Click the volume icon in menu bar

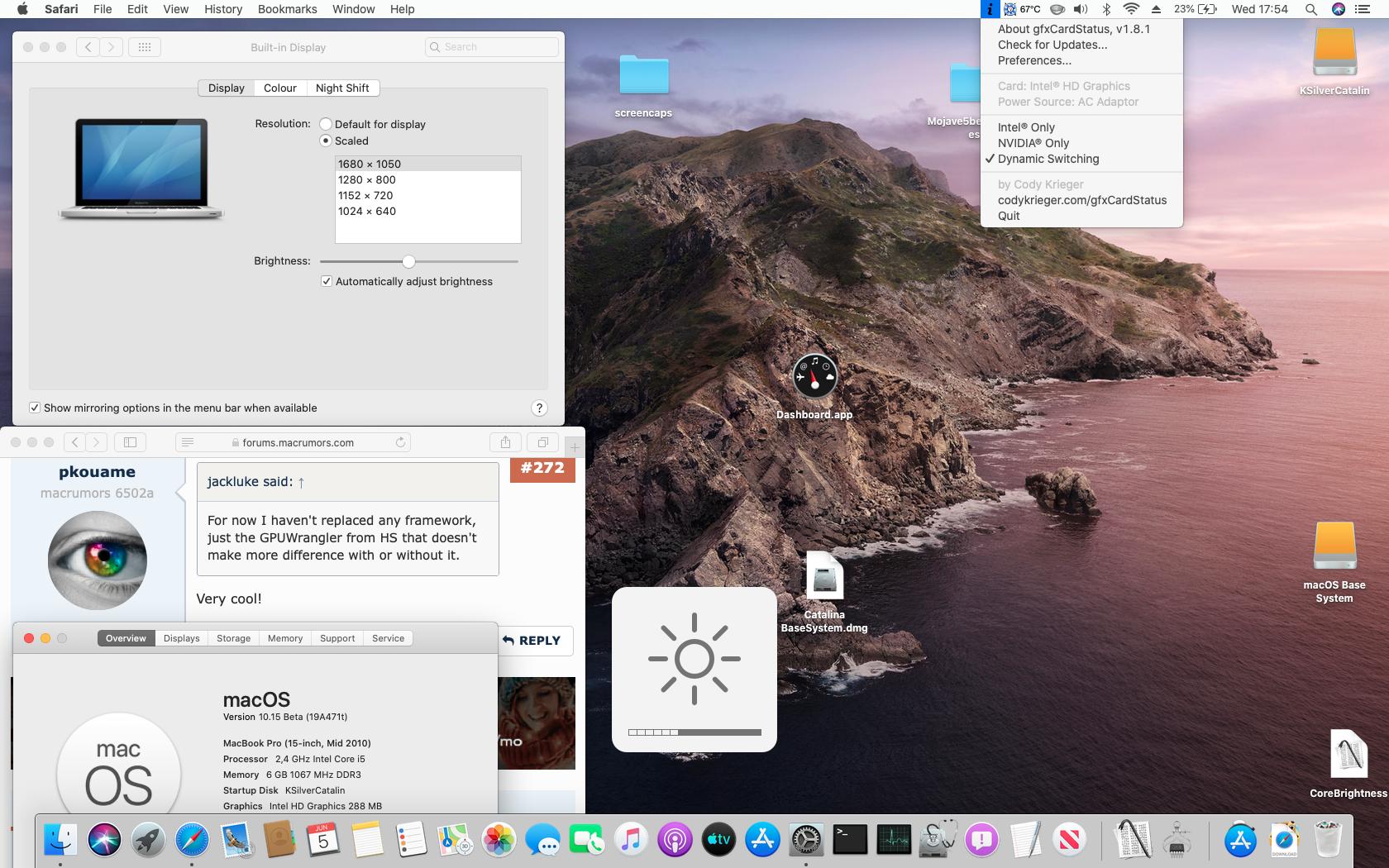(1081, 9)
